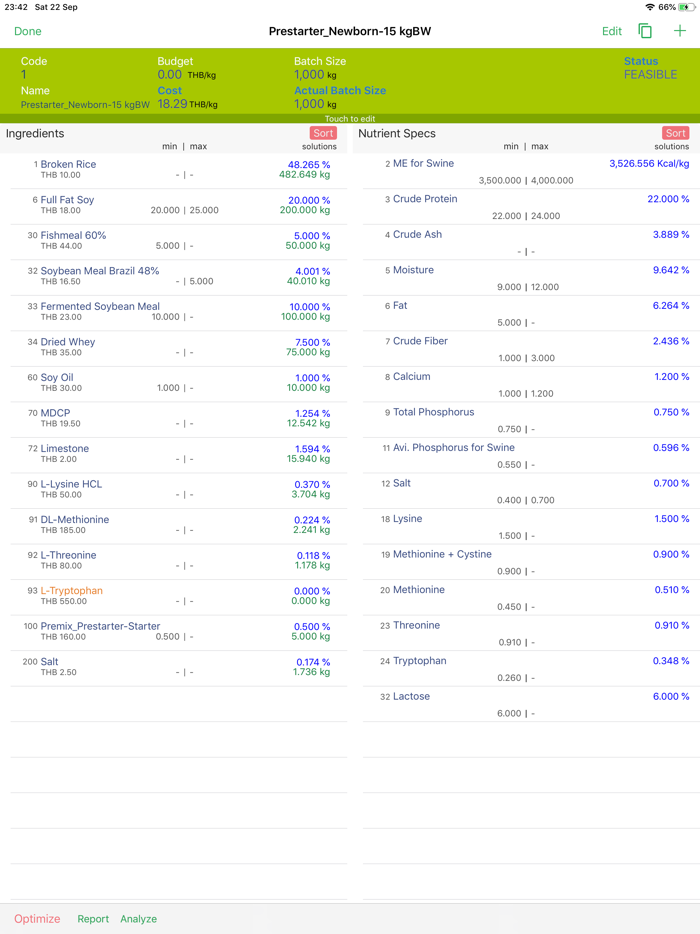700x934 pixels.
Task: Tap the Cost value 18.29 THB/kg
Action: click(x=187, y=104)
